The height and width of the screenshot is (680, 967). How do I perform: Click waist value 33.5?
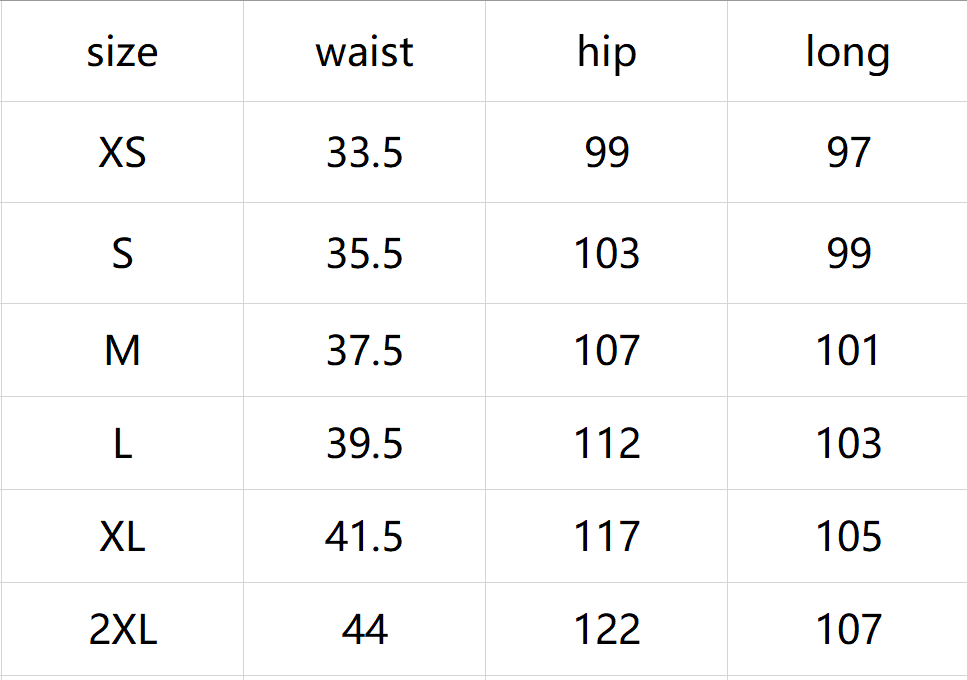click(364, 153)
